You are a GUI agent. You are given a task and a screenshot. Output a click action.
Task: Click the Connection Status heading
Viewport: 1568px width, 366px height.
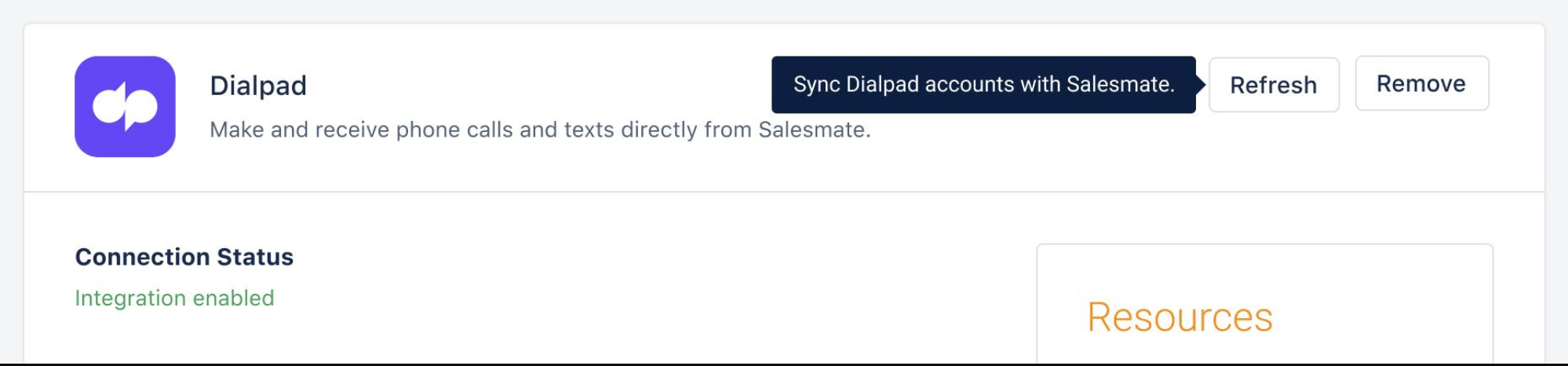(x=184, y=257)
